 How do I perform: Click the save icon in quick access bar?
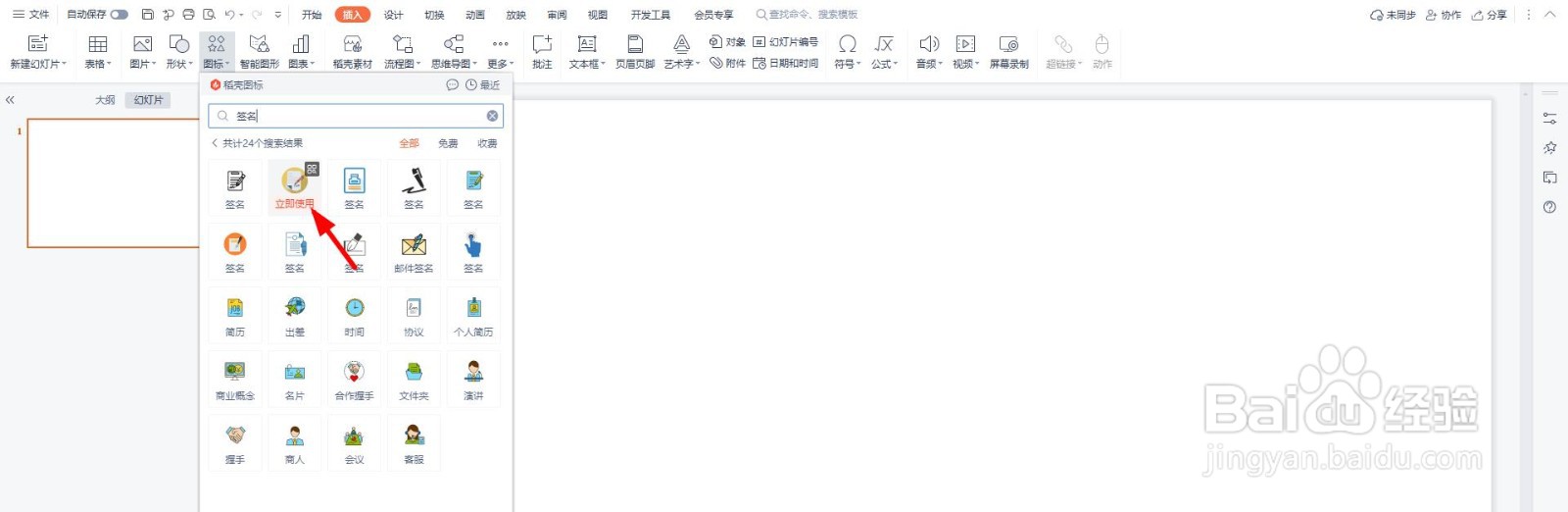(x=148, y=15)
